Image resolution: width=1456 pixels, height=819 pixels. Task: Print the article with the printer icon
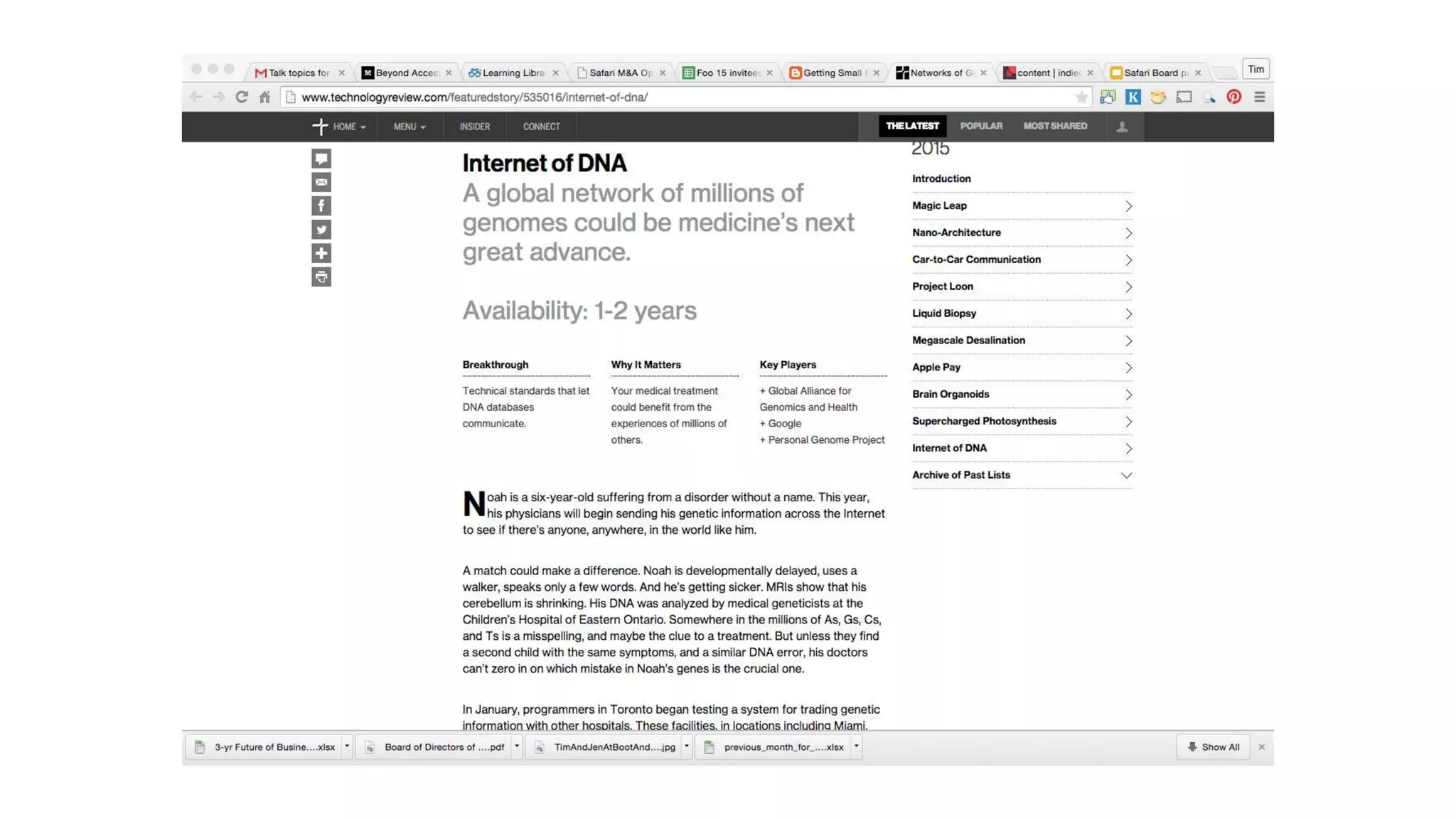tap(321, 277)
